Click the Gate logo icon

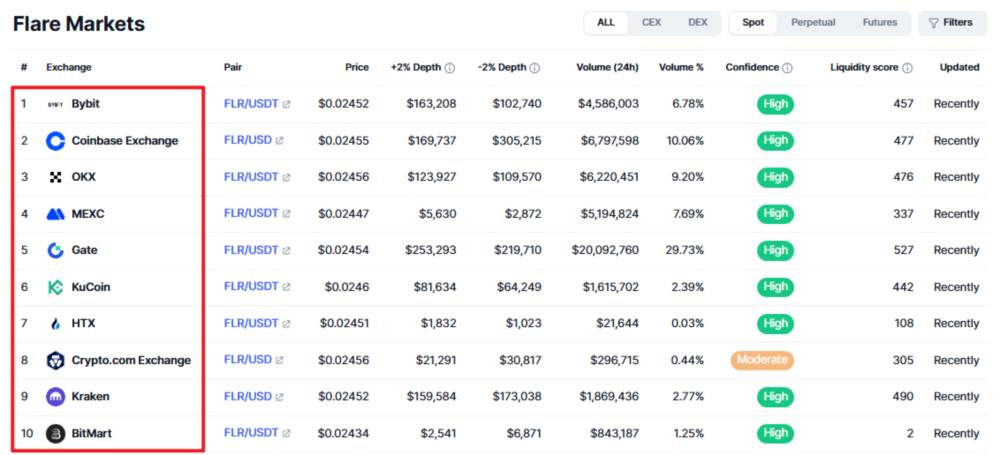[x=55, y=250]
